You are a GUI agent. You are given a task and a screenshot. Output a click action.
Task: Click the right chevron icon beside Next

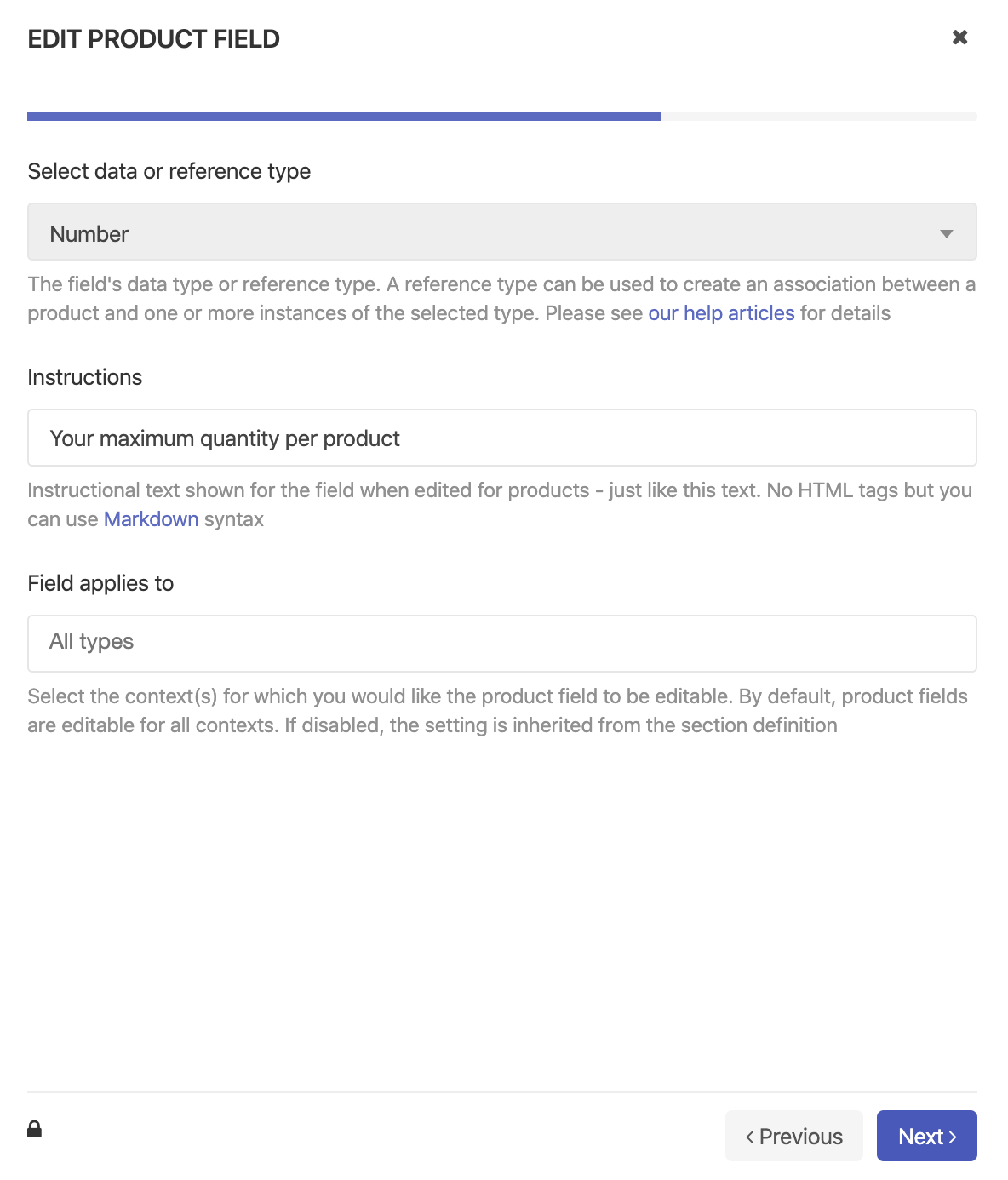953,1137
